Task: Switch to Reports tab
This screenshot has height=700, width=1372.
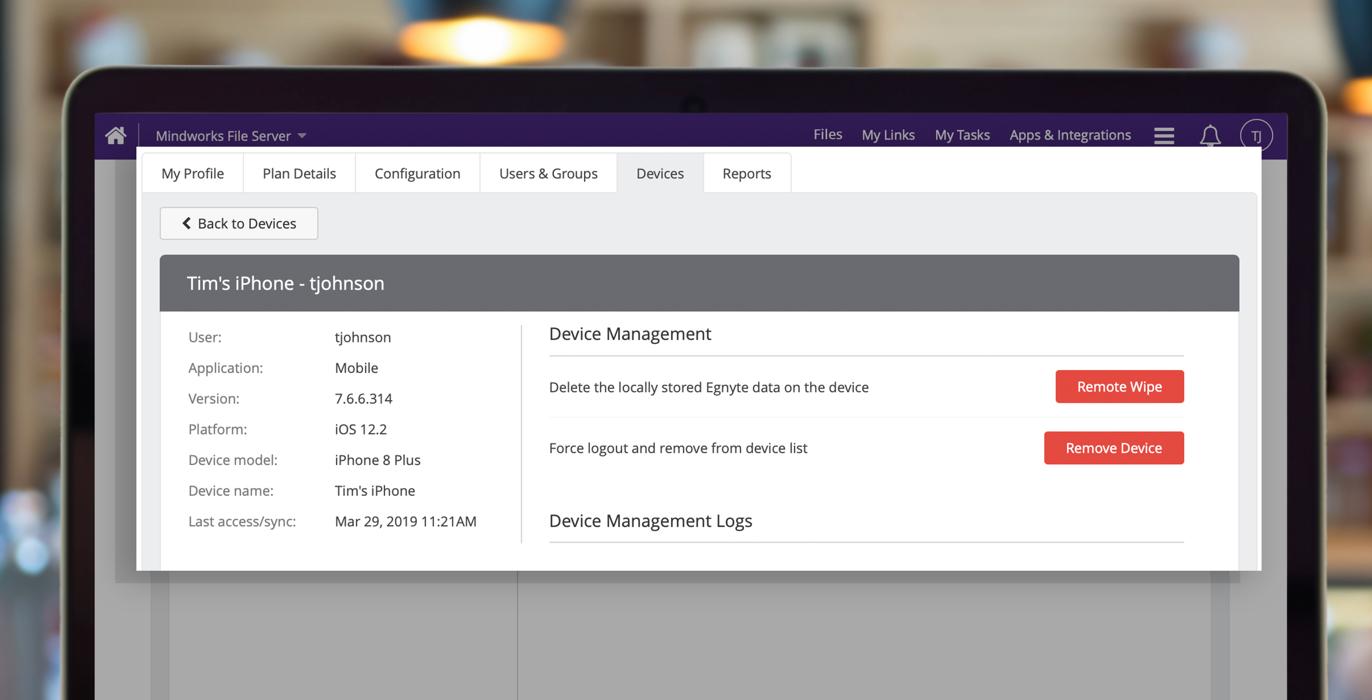Action: (x=747, y=173)
